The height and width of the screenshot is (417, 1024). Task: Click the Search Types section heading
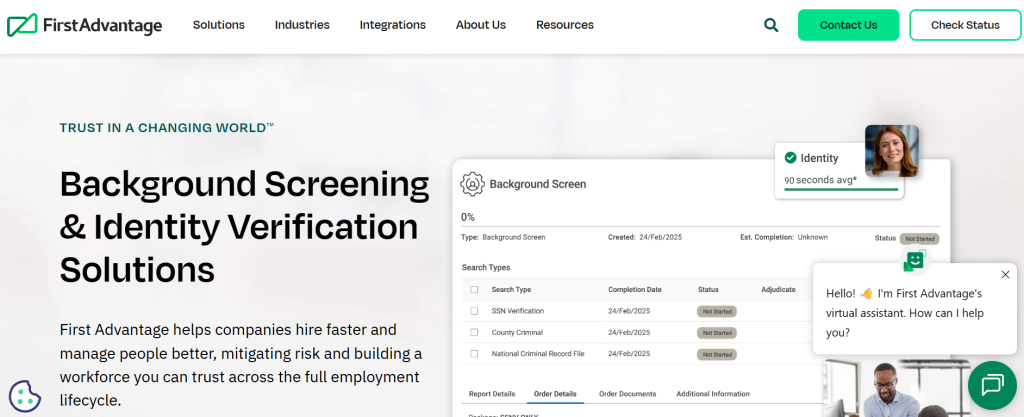(486, 267)
